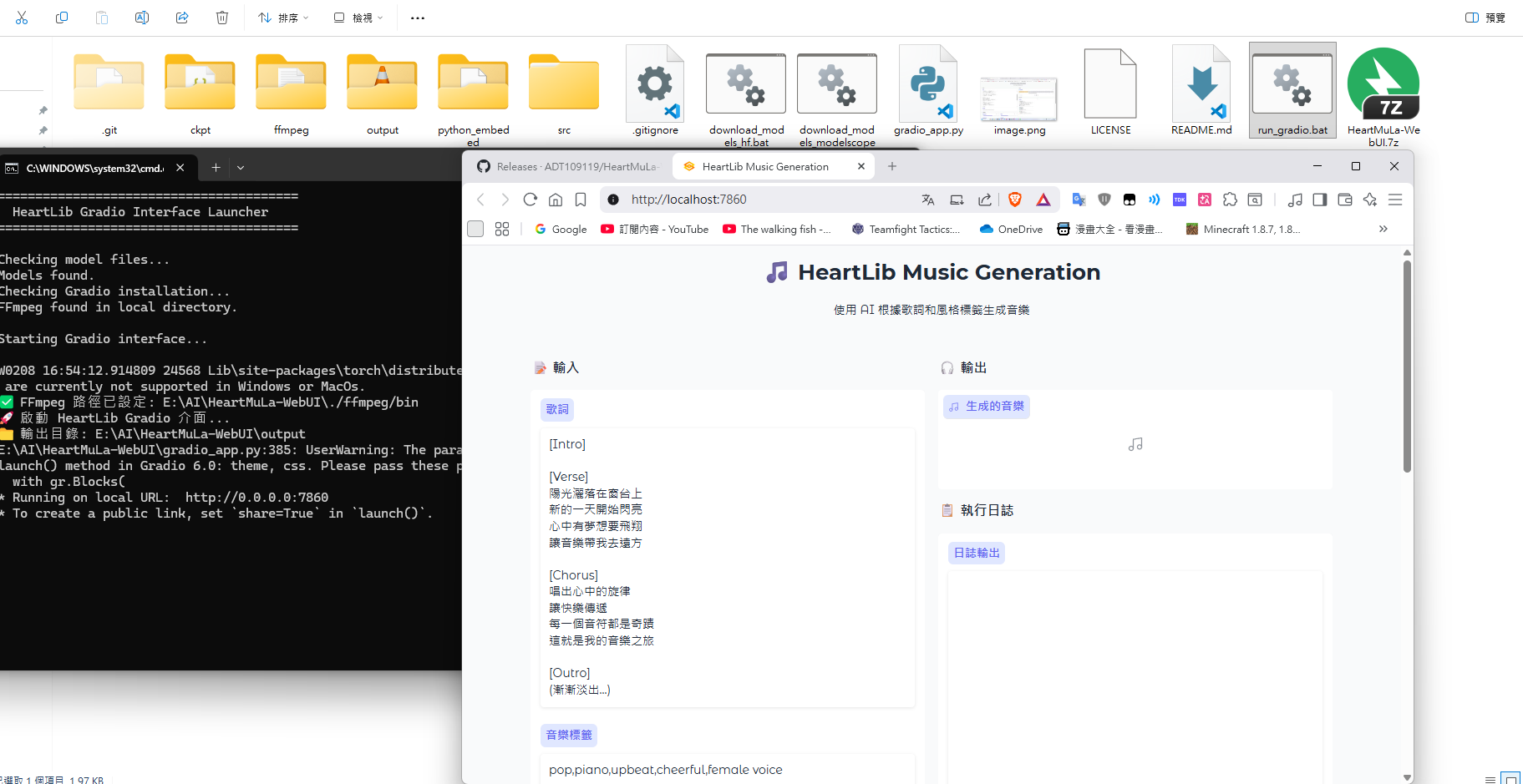Open the OneDrive bookmark
The image size is (1523, 784).
point(1011,229)
